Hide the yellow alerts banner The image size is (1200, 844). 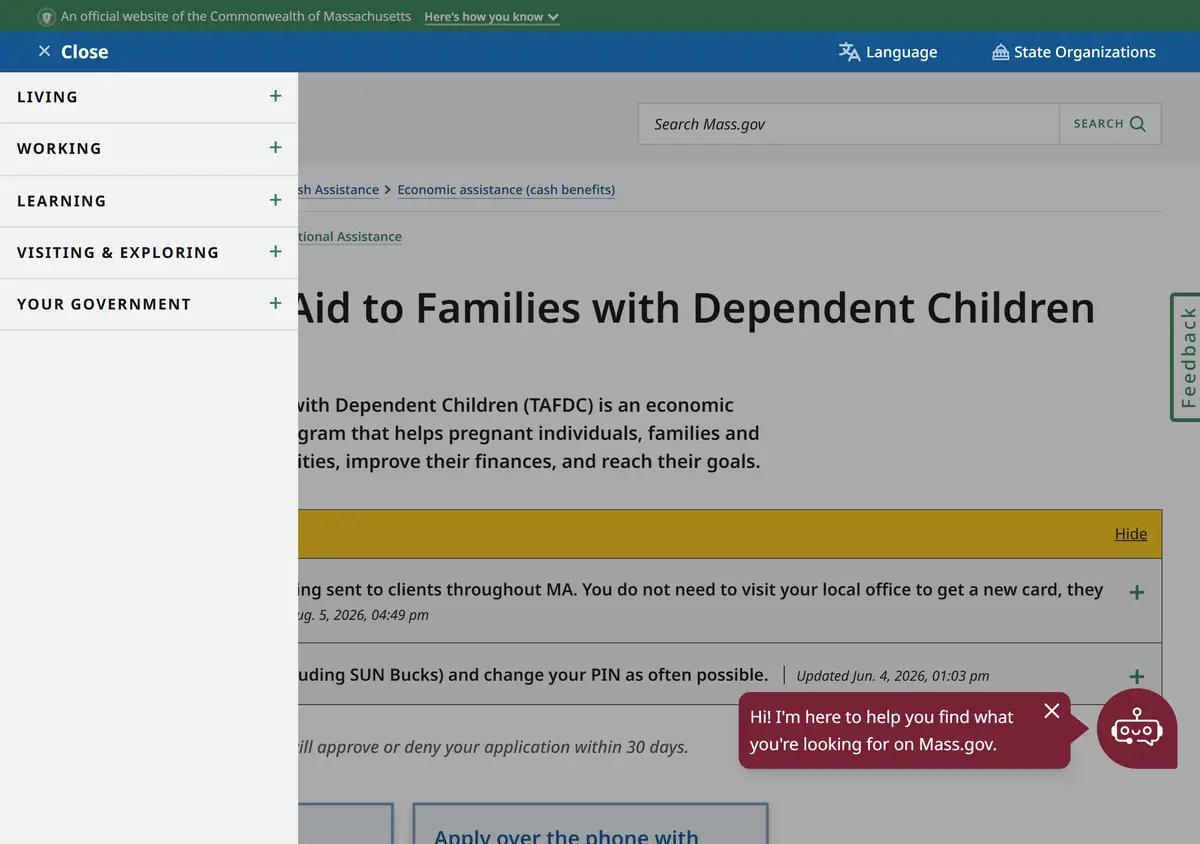pyautogui.click(x=1131, y=534)
